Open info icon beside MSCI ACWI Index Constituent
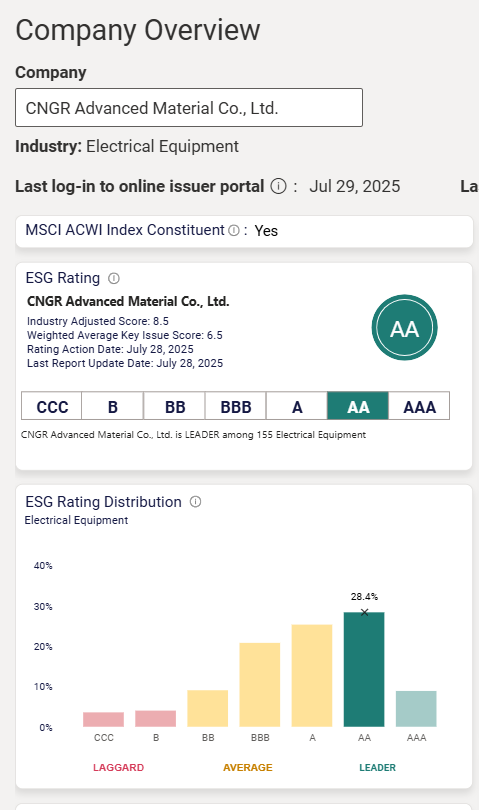Image resolution: width=479 pixels, height=810 pixels. (234, 230)
